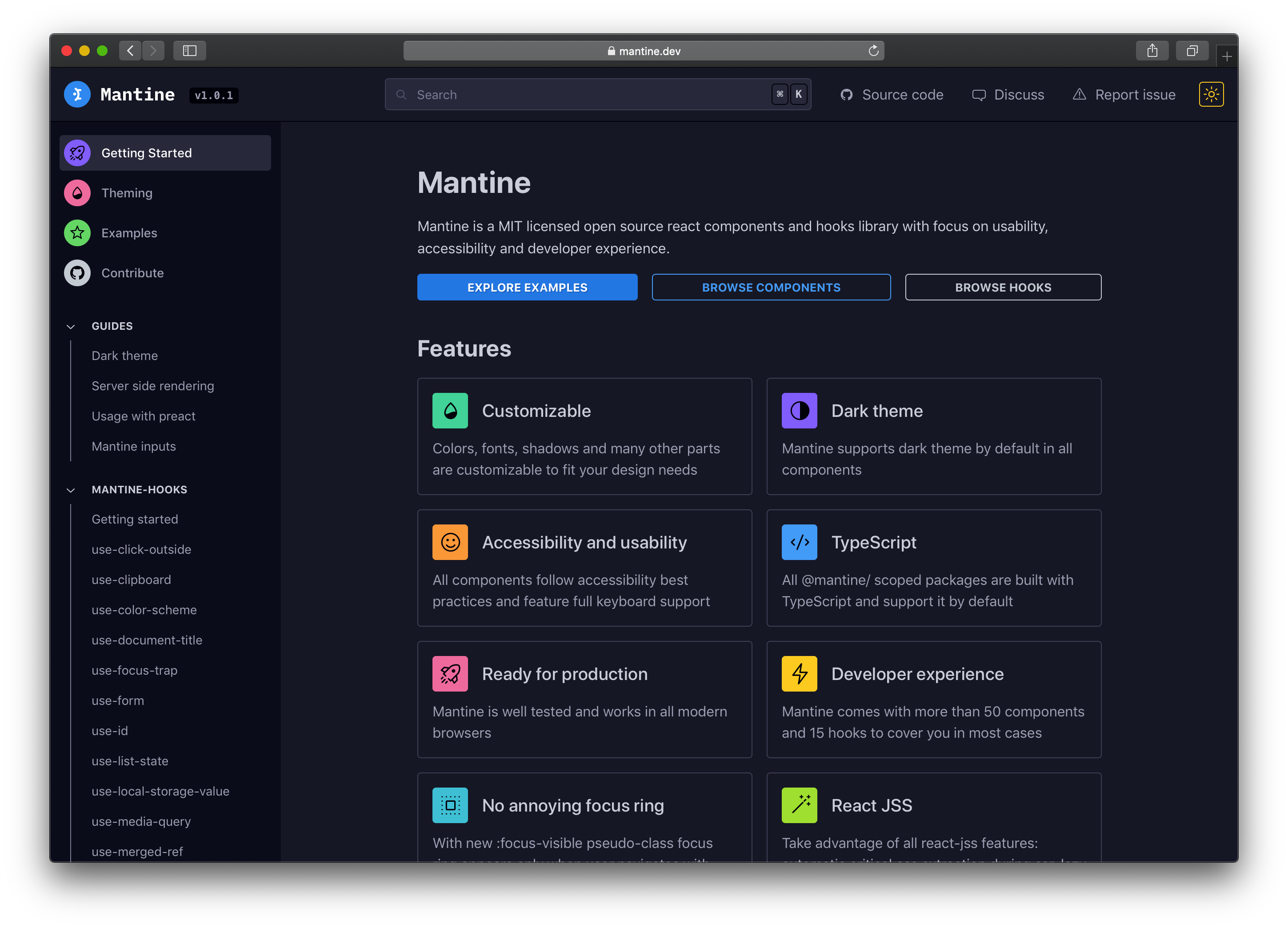
Task: Open the use-list-state hook page
Action: (130, 761)
